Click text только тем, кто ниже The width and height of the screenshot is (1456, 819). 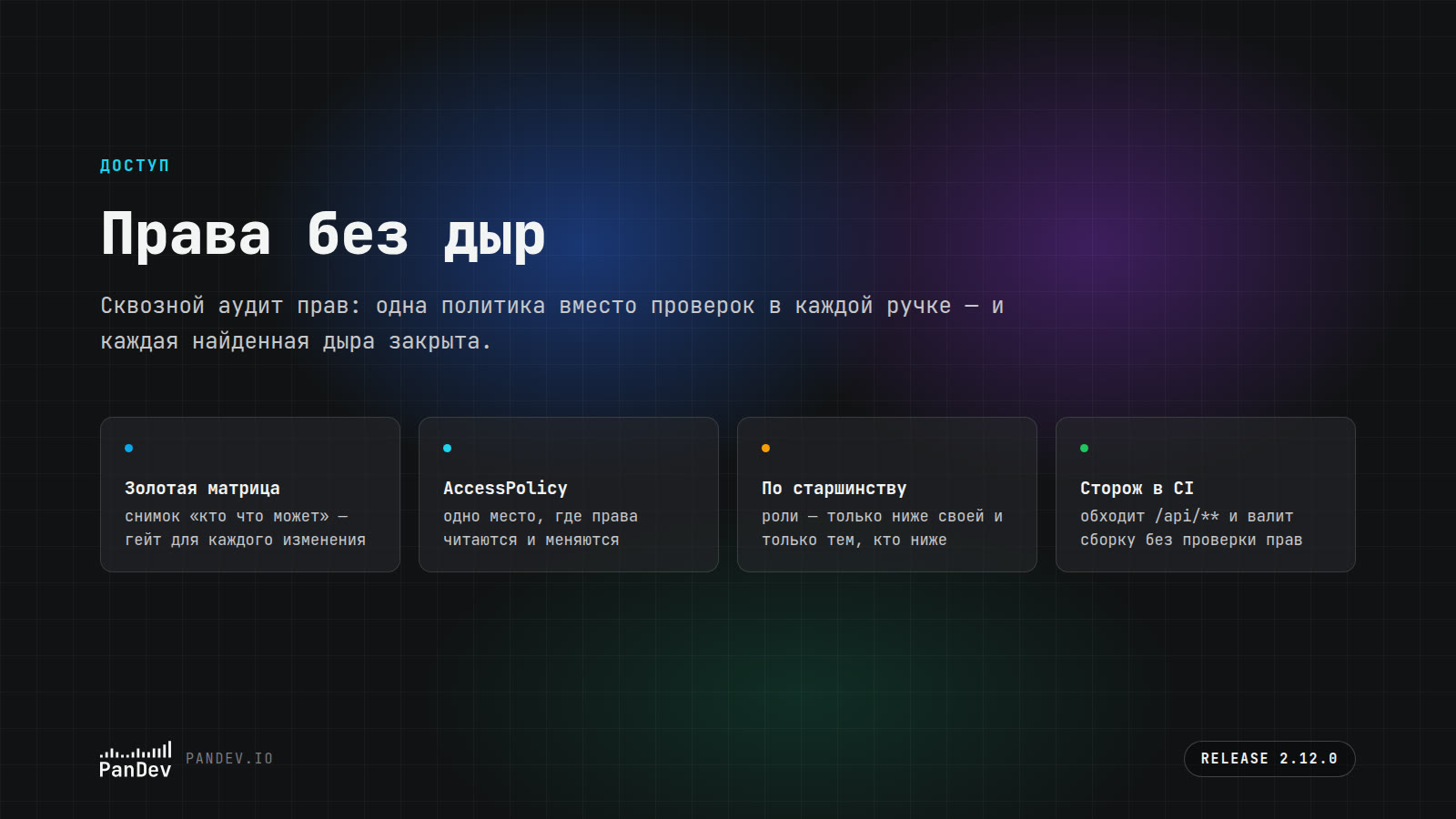click(x=854, y=540)
